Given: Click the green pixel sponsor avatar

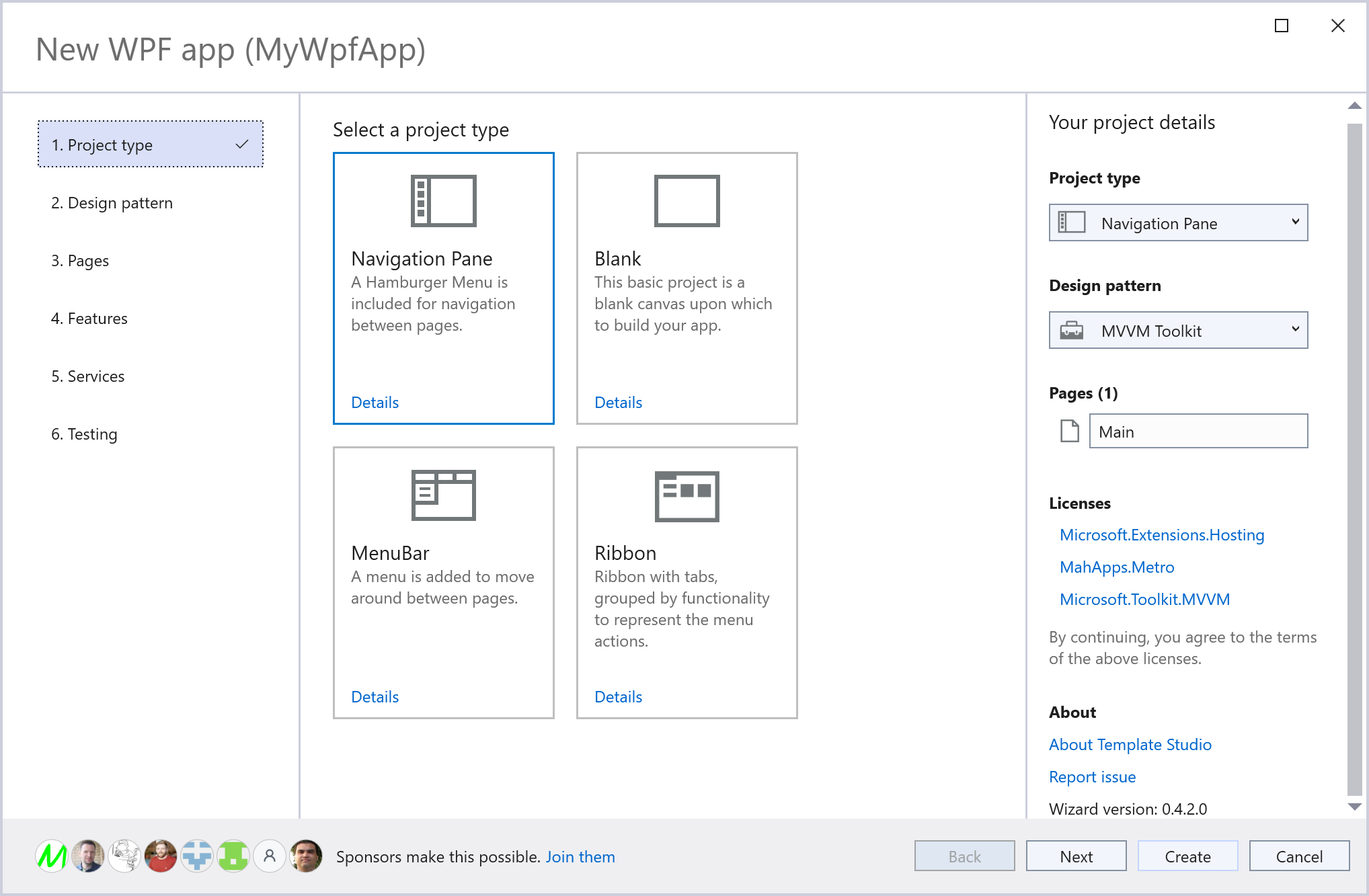Looking at the screenshot, I should point(233,856).
